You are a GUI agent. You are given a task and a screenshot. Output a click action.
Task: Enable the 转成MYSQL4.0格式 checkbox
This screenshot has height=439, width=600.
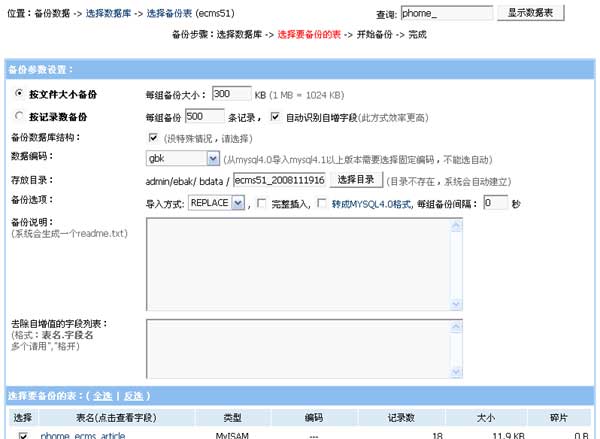pos(321,203)
